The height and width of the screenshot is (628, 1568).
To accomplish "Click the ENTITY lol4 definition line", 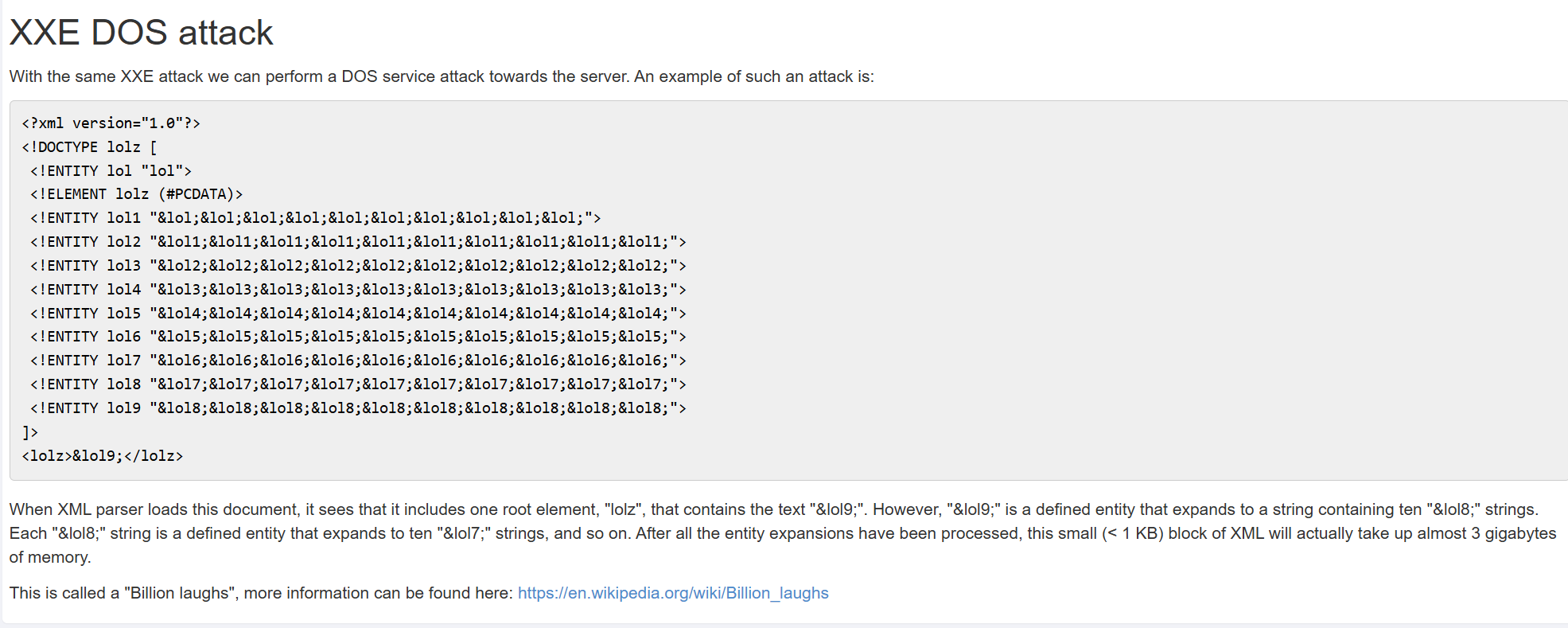I will [357, 290].
